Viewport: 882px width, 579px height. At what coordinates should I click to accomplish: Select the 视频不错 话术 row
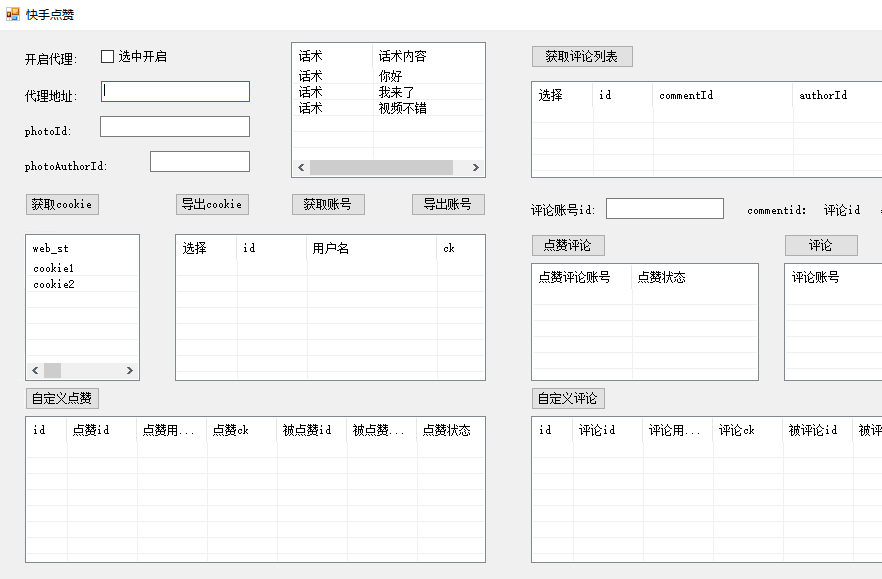pos(388,107)
